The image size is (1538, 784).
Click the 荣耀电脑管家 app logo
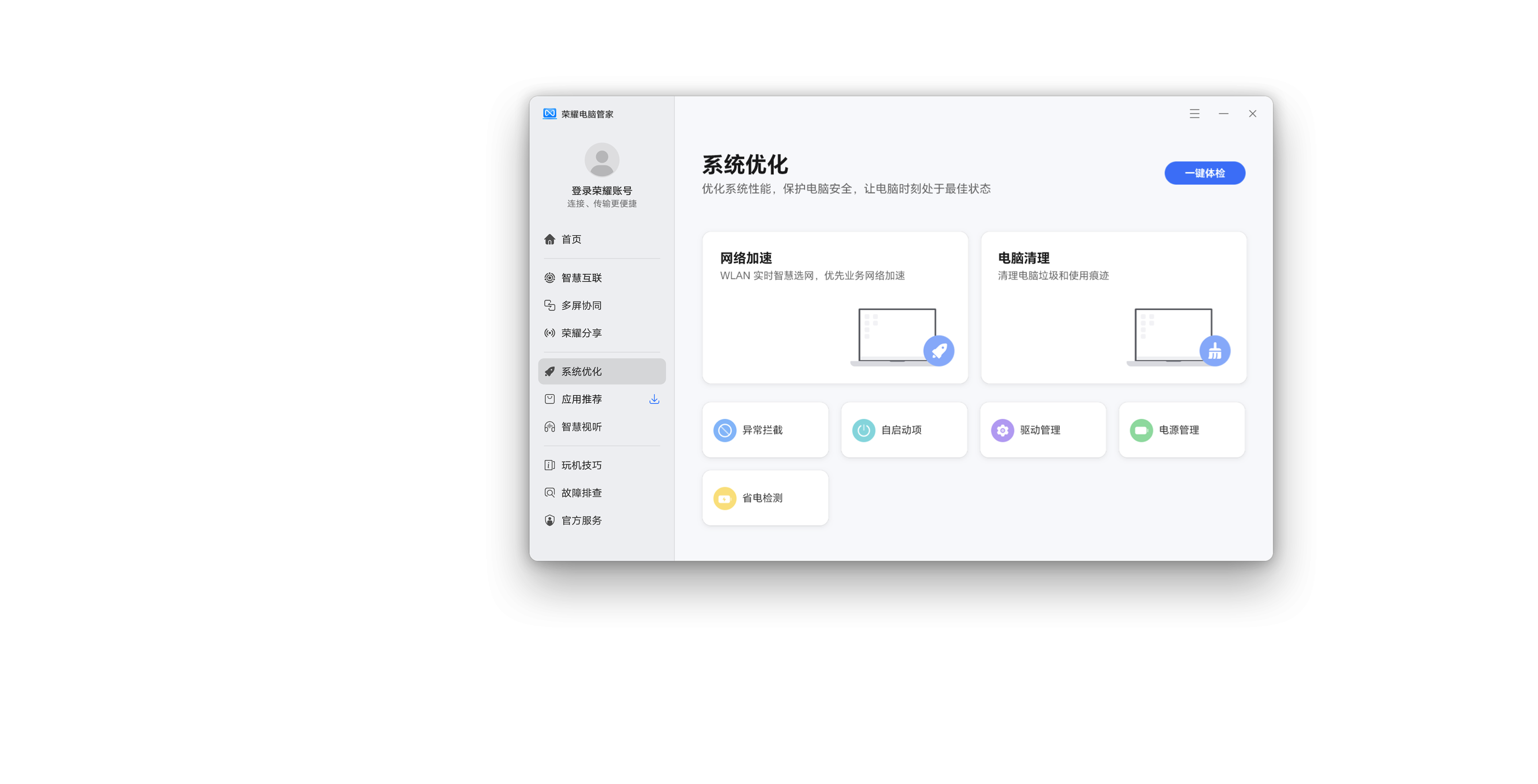pos(549,114)
